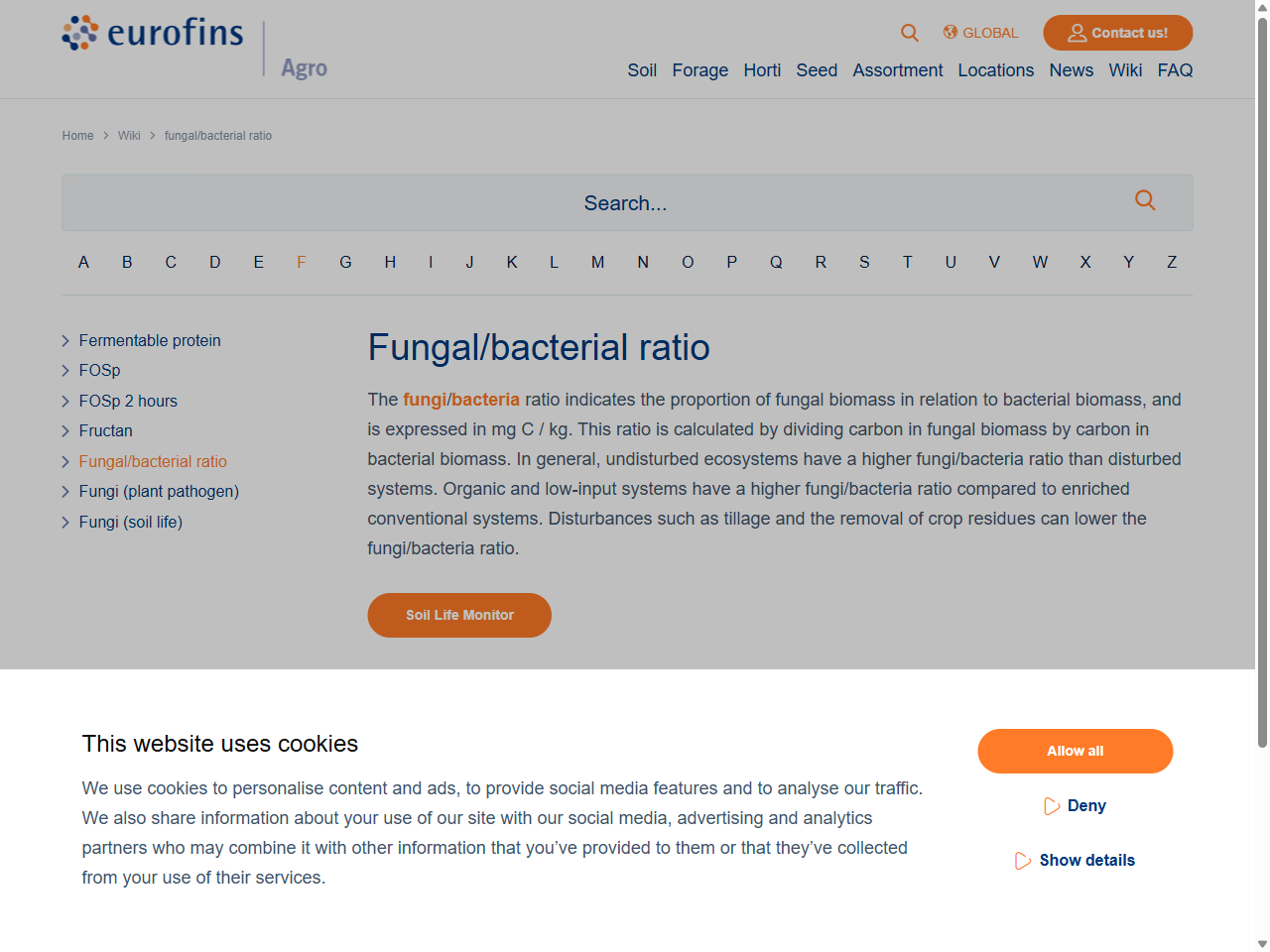Click the fungal/bacterial ratio breadcrumb
1270x952 pixels.
click(x=218, y=136)
